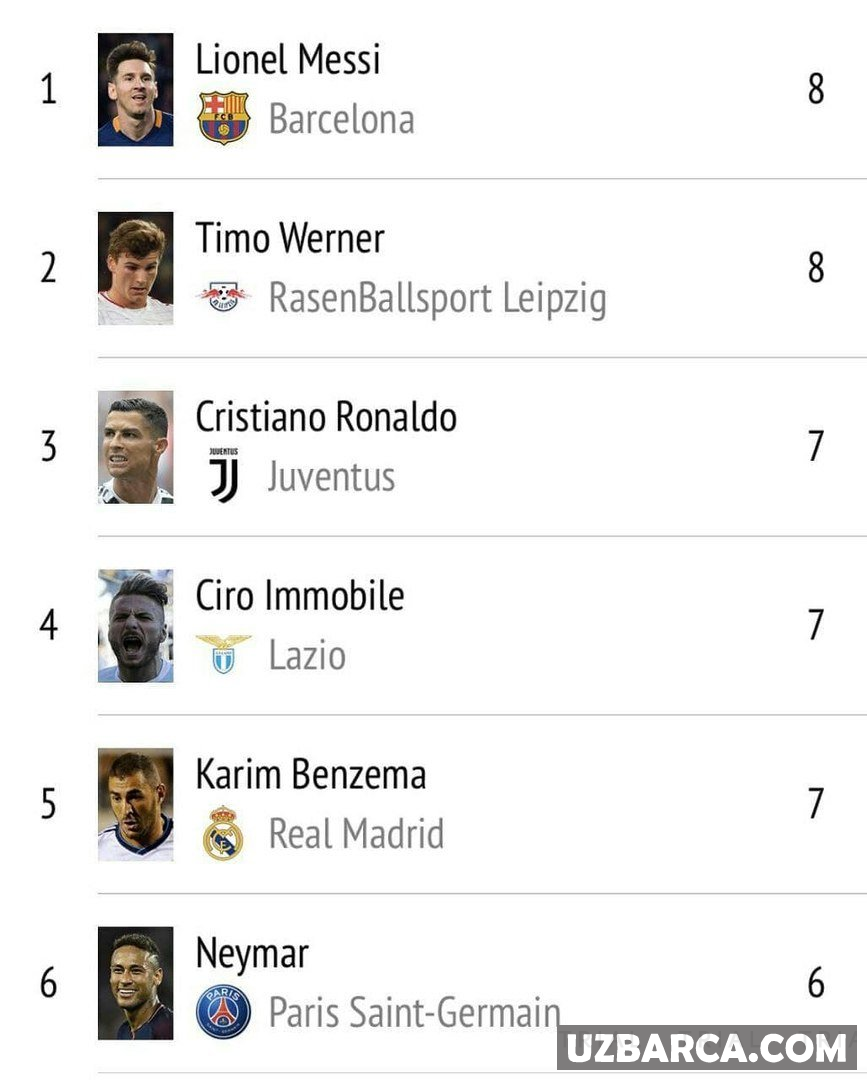This screenshot has height=1080, width=867.
Task: Tap Ciro Immobile's player photo
Action: (x=135, y=626)
